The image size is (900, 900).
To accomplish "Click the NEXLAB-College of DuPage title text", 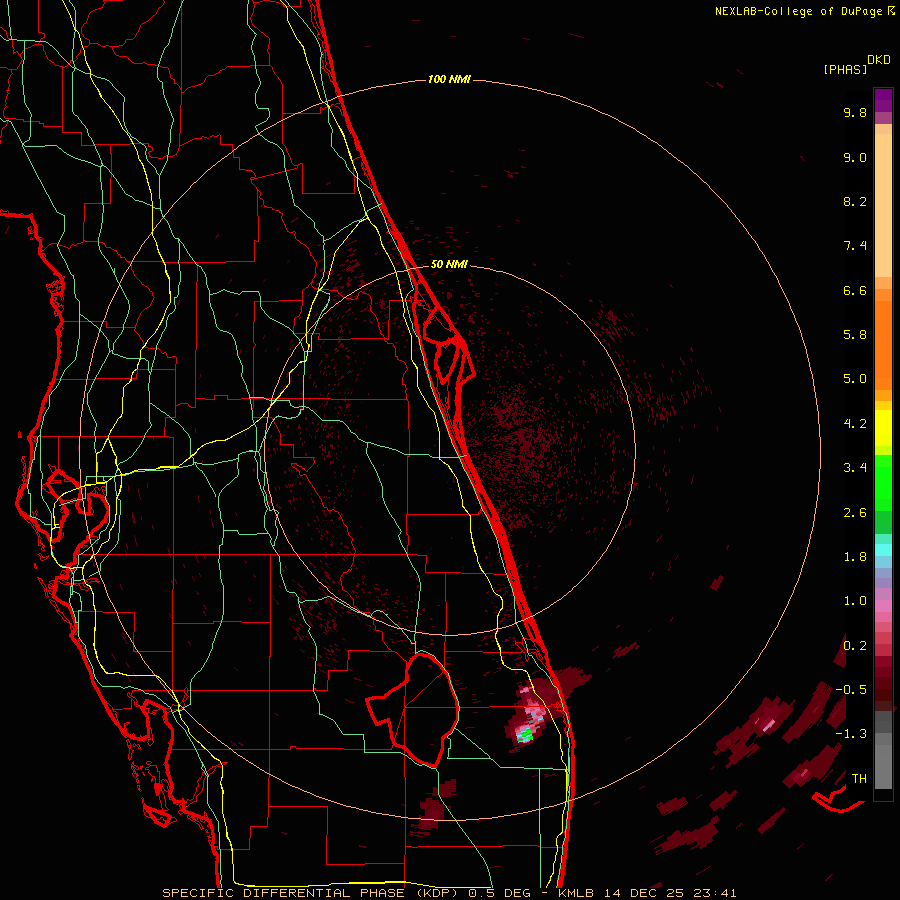I will pyautogui.click(x=798, y=11).
